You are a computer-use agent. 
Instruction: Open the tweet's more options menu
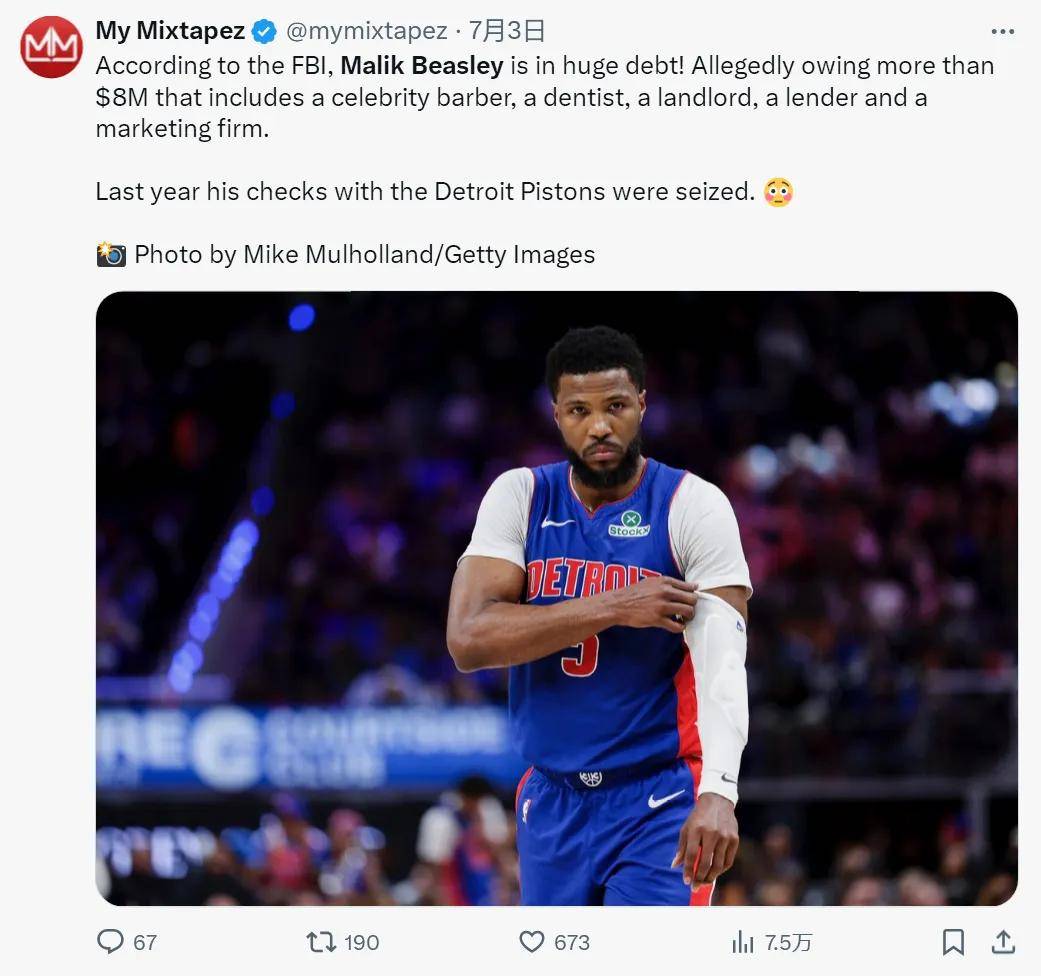click(x=1002, y=32)
